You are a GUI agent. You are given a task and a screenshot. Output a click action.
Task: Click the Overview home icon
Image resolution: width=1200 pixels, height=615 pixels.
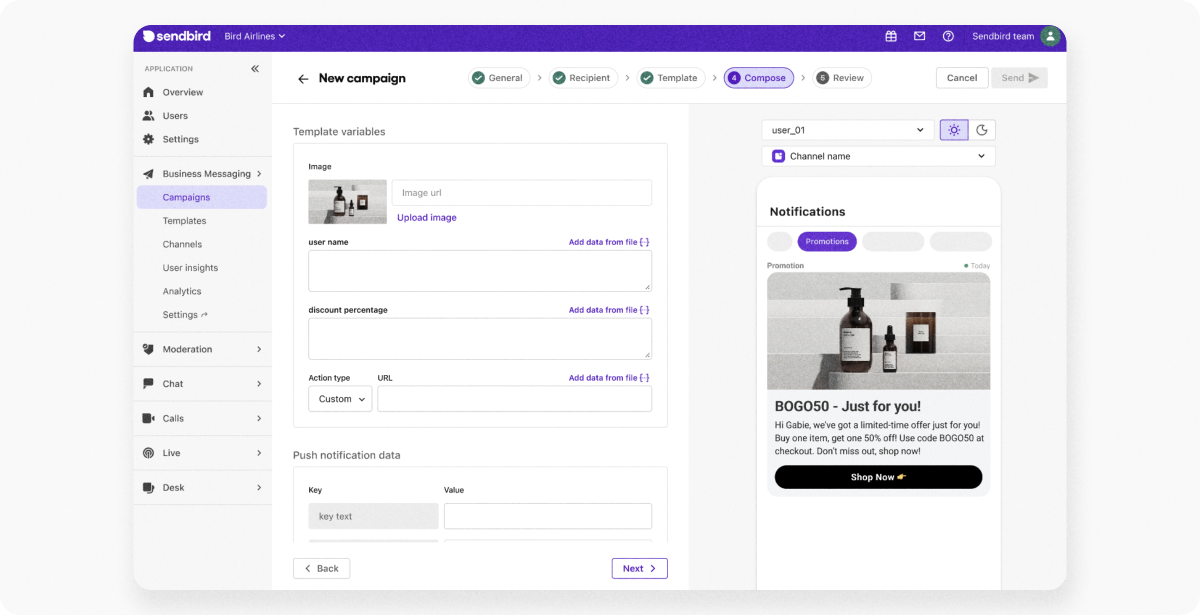149,92
